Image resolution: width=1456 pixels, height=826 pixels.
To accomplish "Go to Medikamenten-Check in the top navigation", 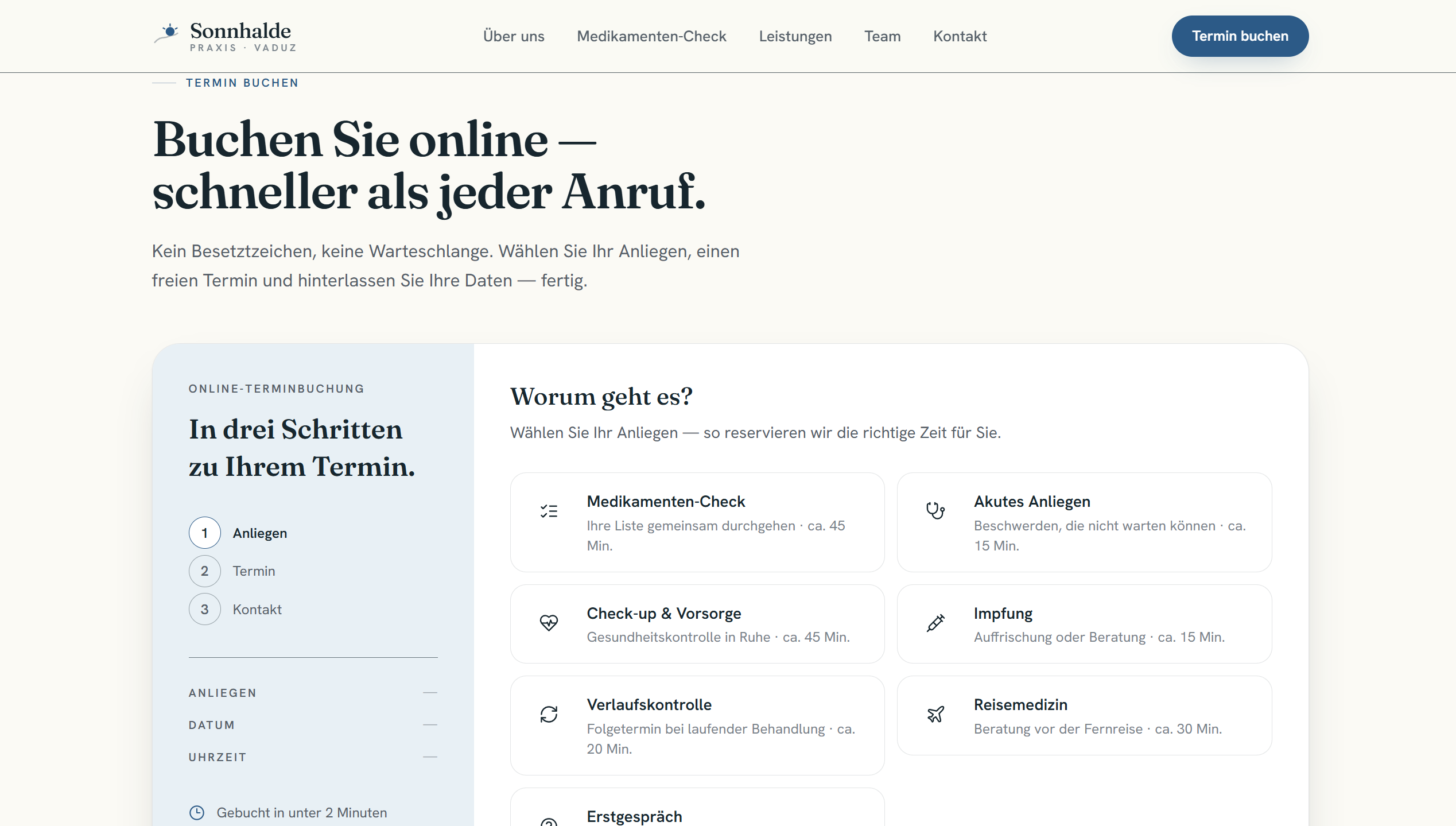I will 651,36.
